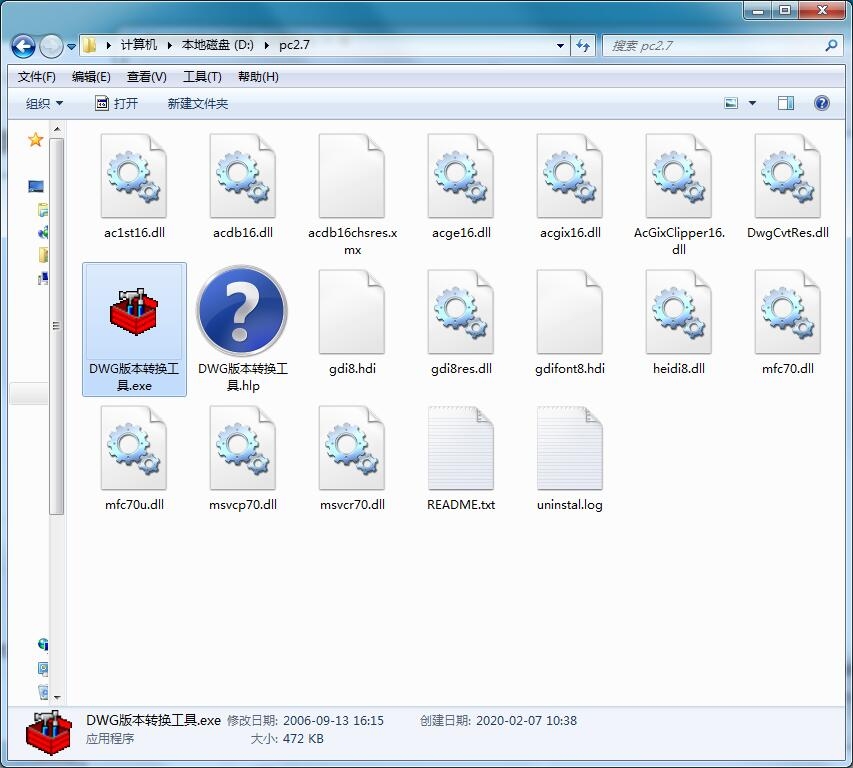Select the DWG版本转换工具.hlp help icon
This screenshot has height=768, width=853.
242,311
